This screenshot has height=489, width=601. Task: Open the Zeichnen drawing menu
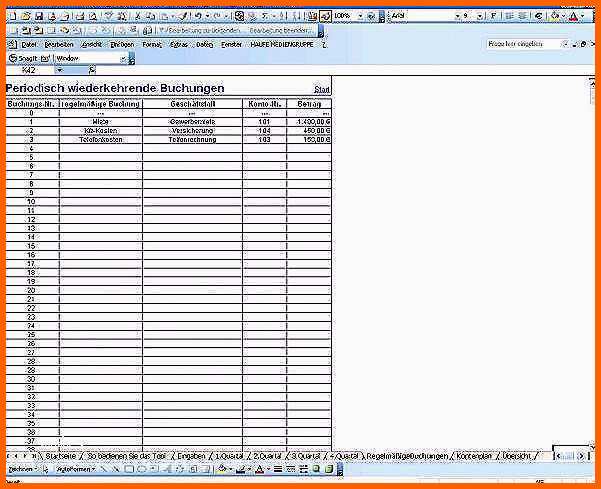pos(23,469)
